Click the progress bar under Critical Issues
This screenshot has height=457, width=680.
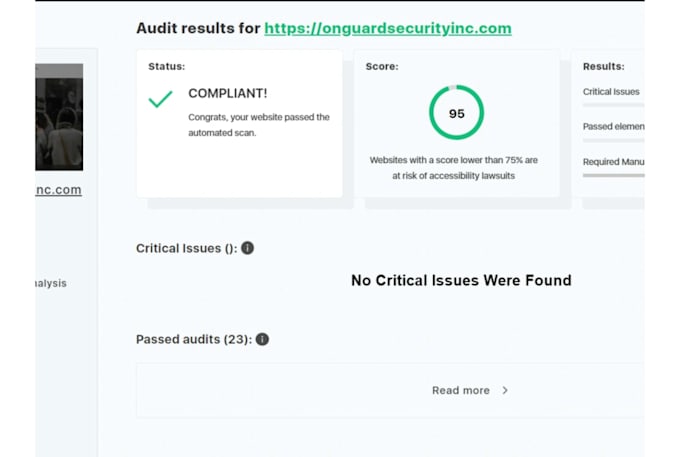613,105
